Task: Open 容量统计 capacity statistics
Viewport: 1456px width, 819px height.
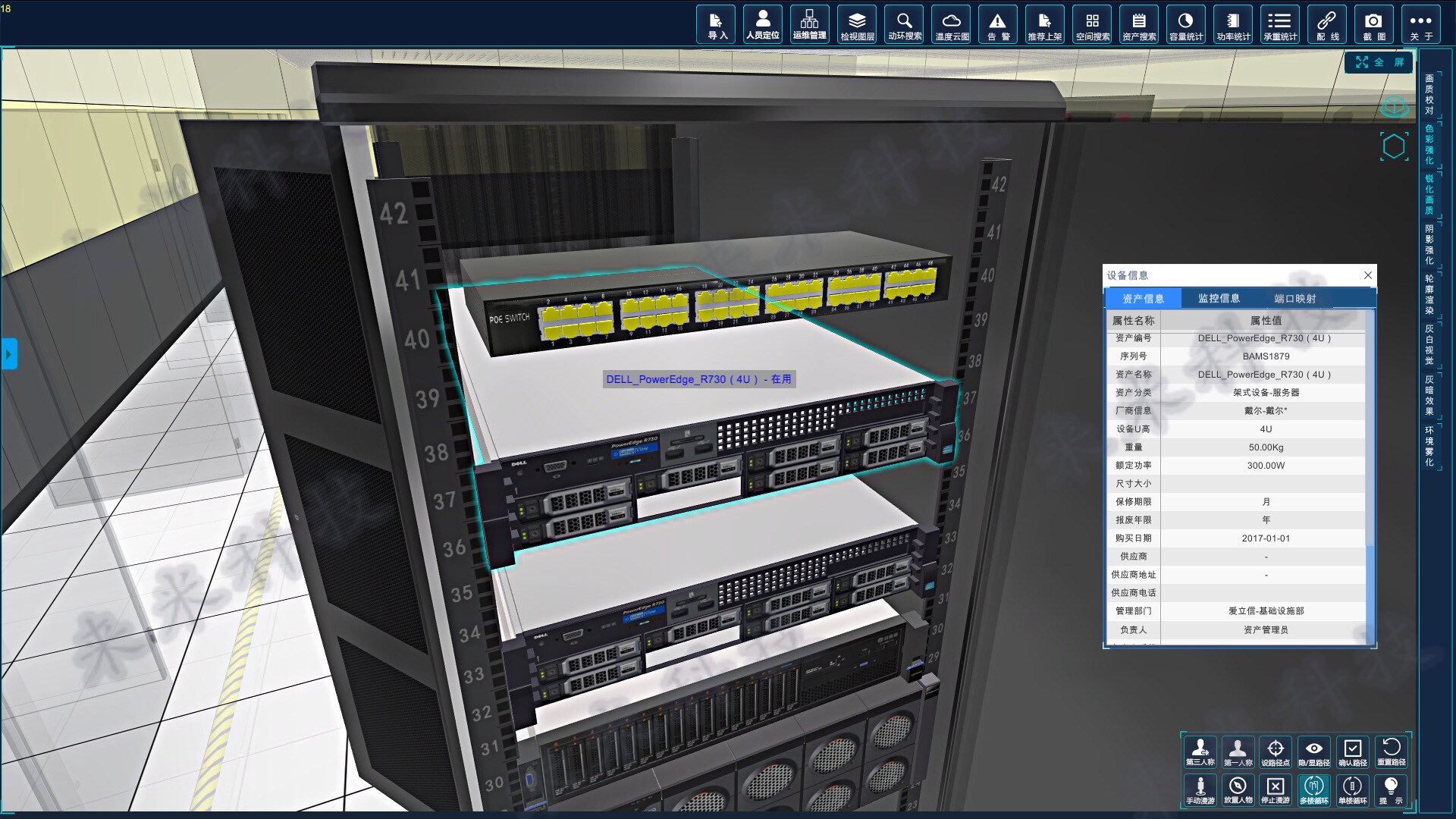Action: [x=1185, y=25]
